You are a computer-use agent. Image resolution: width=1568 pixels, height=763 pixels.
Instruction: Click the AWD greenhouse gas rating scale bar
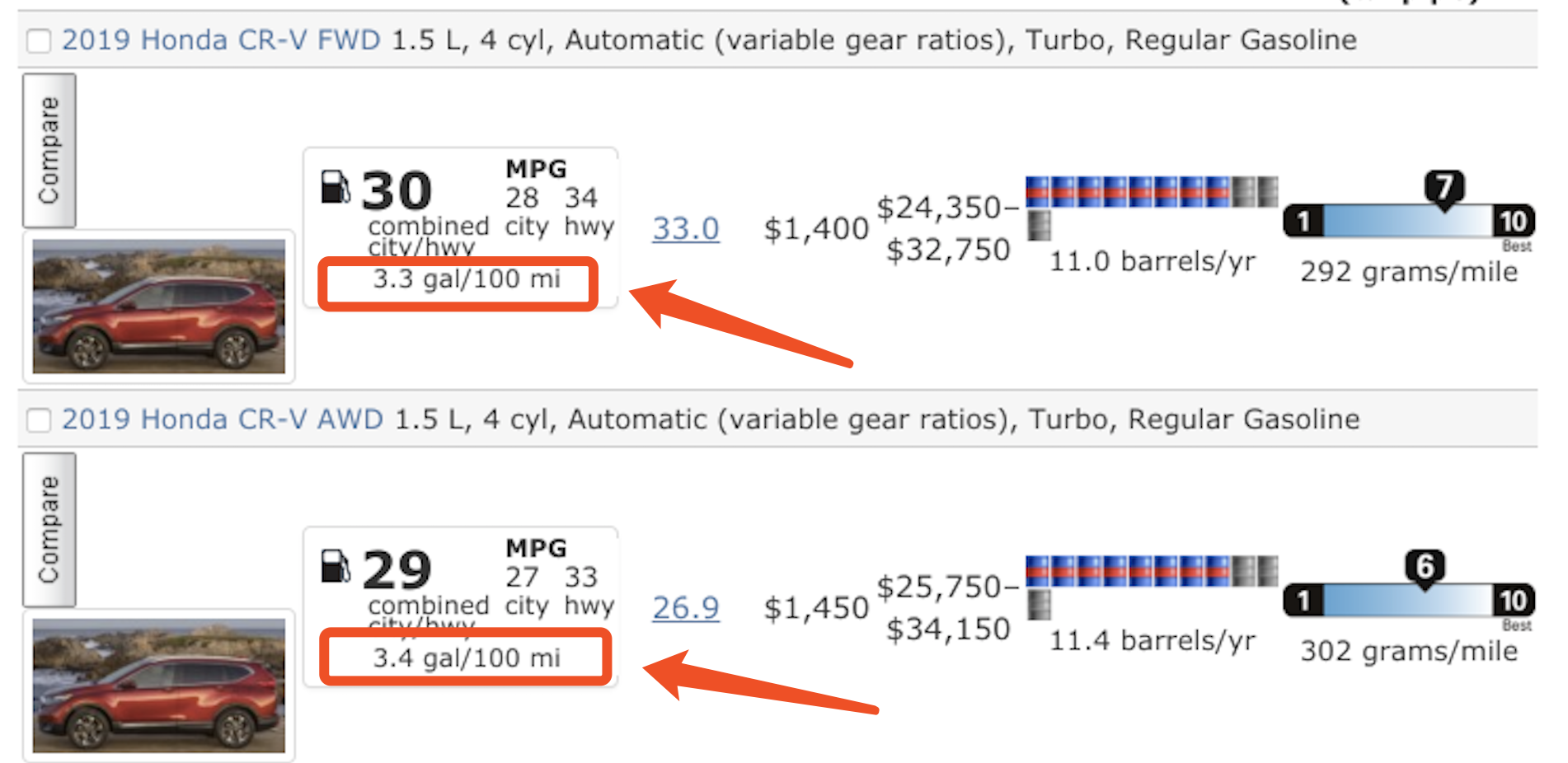tap(1409, 601)
